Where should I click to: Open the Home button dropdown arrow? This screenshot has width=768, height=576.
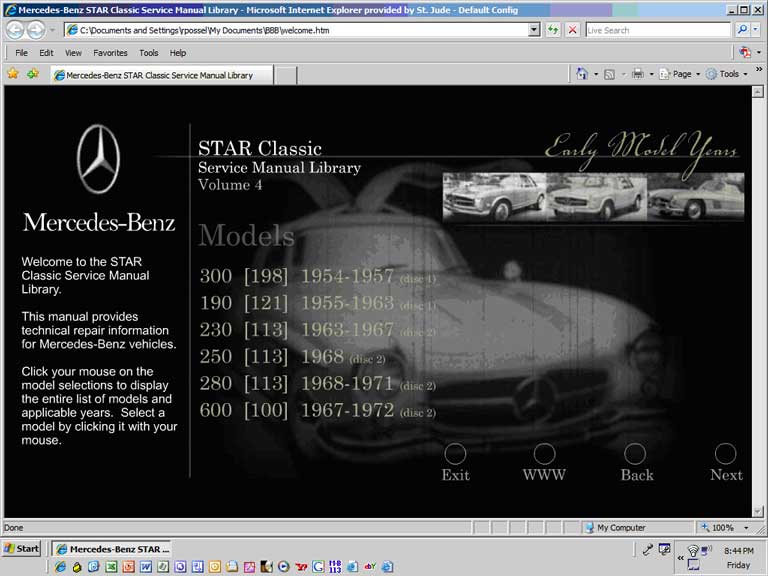click(x=596, y=74)
